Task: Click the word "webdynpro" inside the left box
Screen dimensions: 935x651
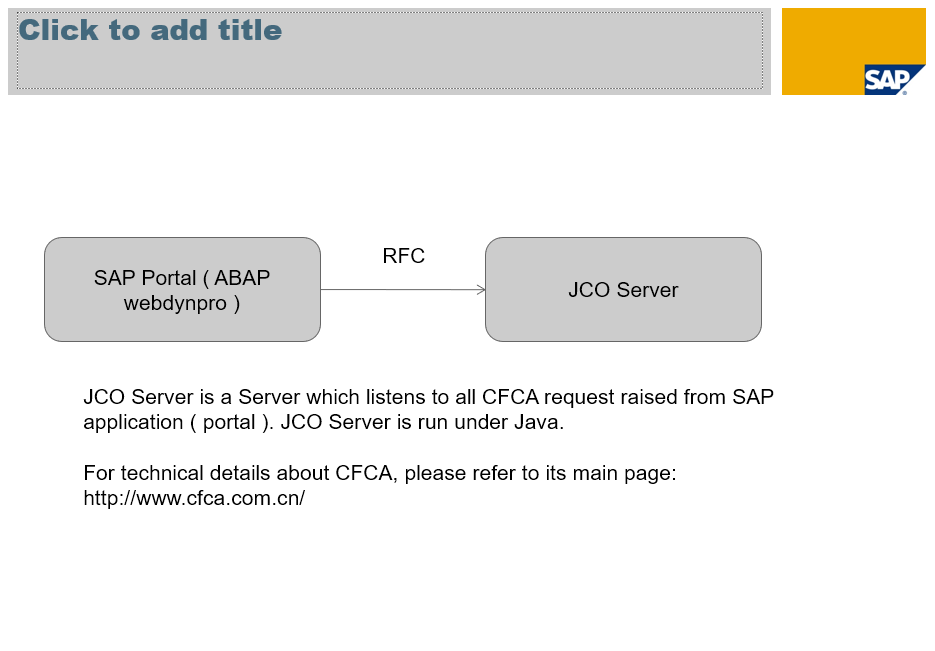Action: coord(175,303)
